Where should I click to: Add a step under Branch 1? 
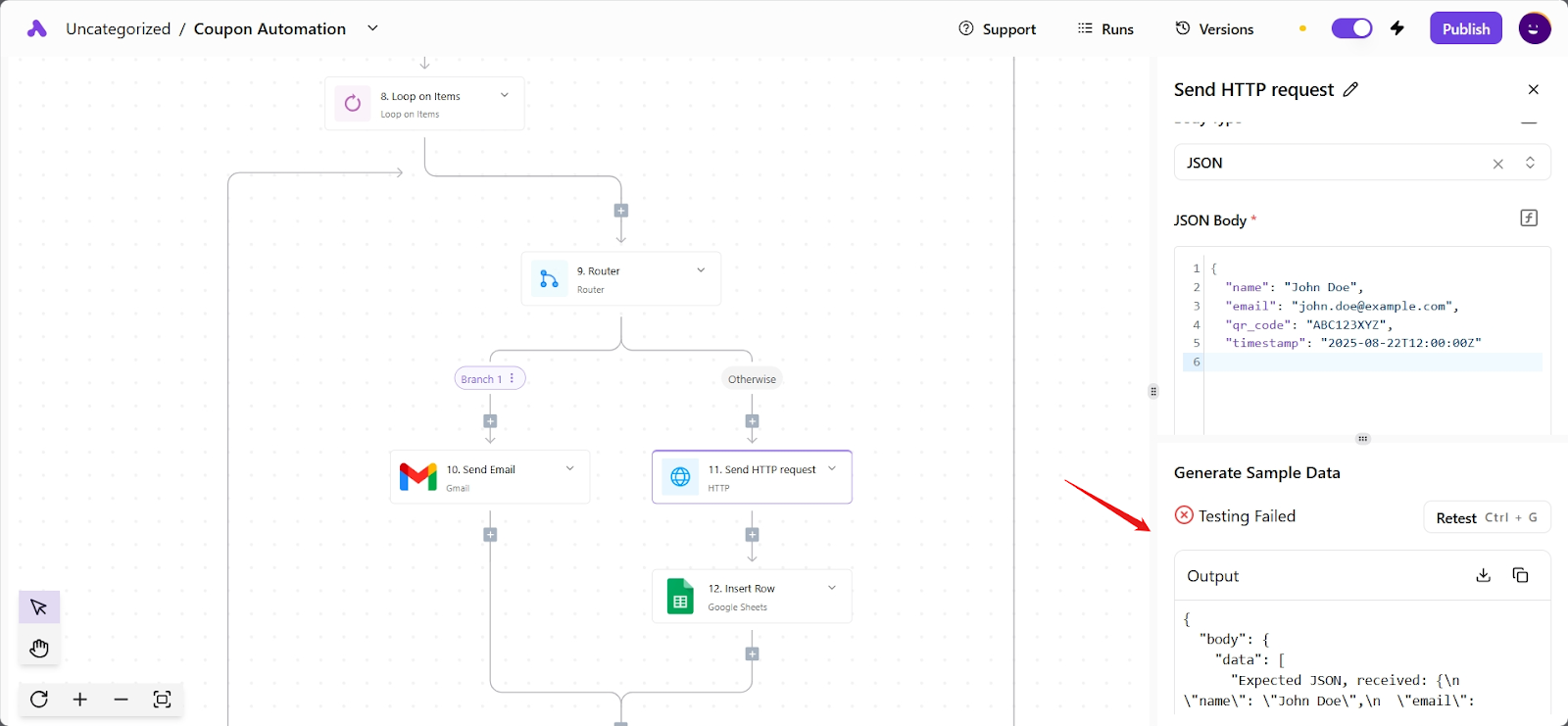[x=490, y=421]
